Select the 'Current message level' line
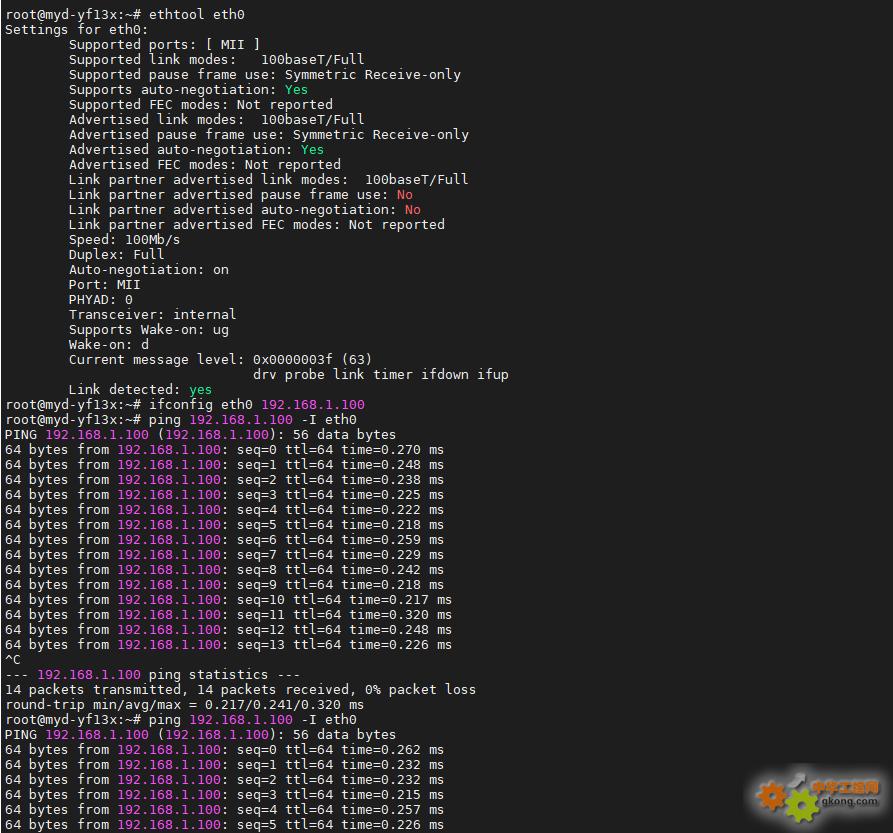 click(x=220, y=360)
